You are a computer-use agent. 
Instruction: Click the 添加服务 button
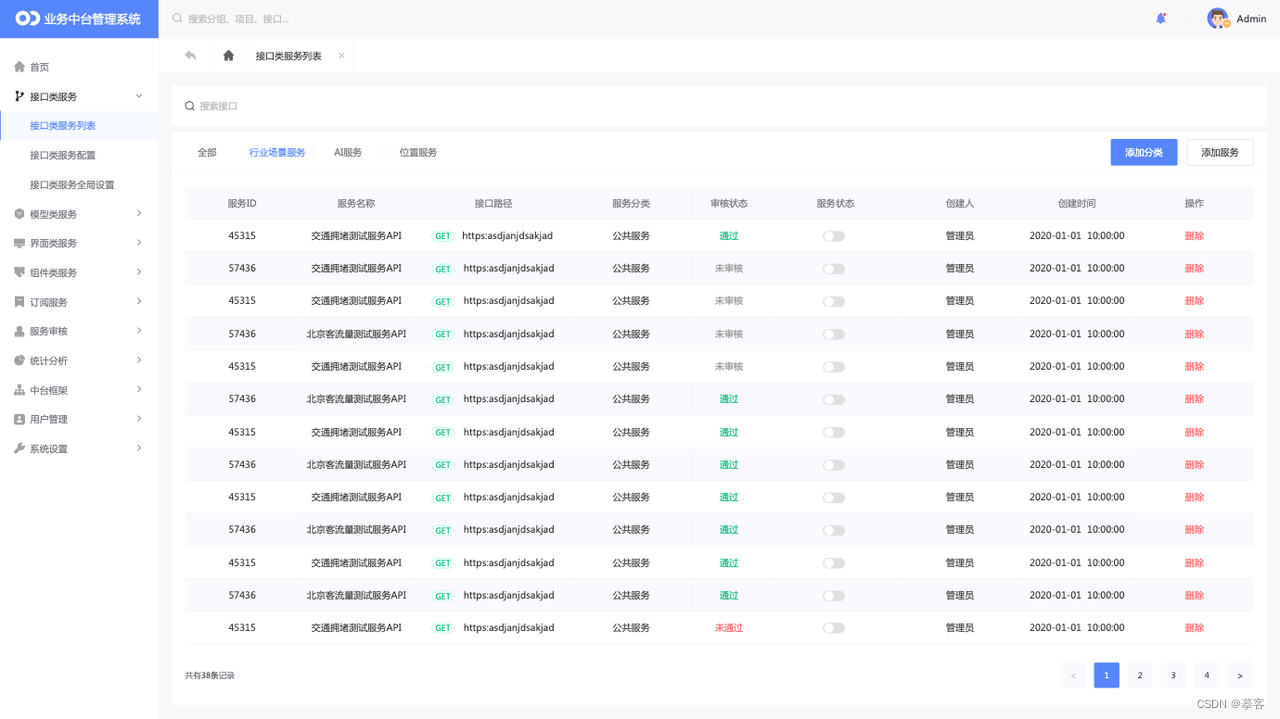pos(1220,152)
